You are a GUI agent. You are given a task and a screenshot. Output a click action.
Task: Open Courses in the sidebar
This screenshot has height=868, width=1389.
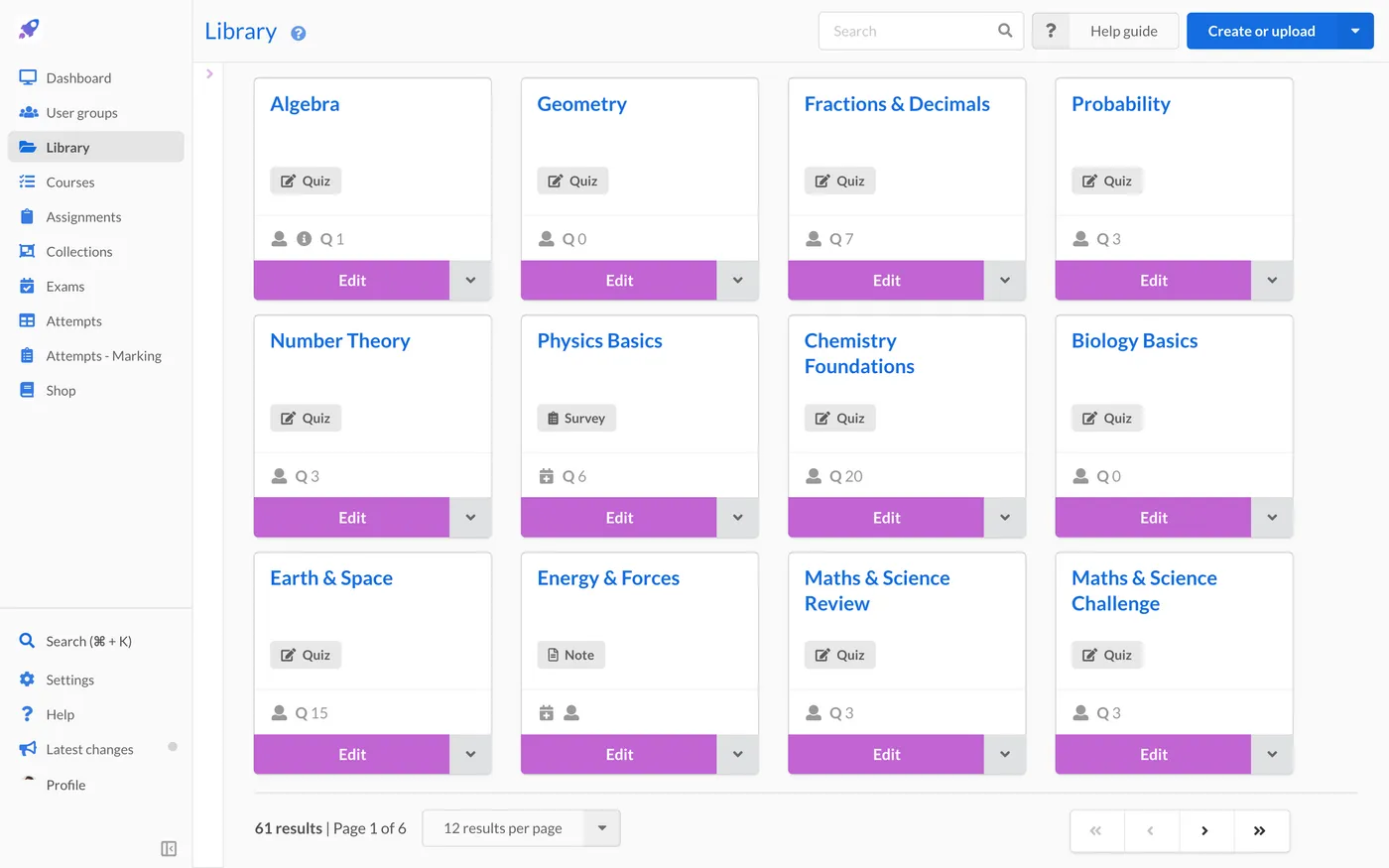(x=70, y=183)
